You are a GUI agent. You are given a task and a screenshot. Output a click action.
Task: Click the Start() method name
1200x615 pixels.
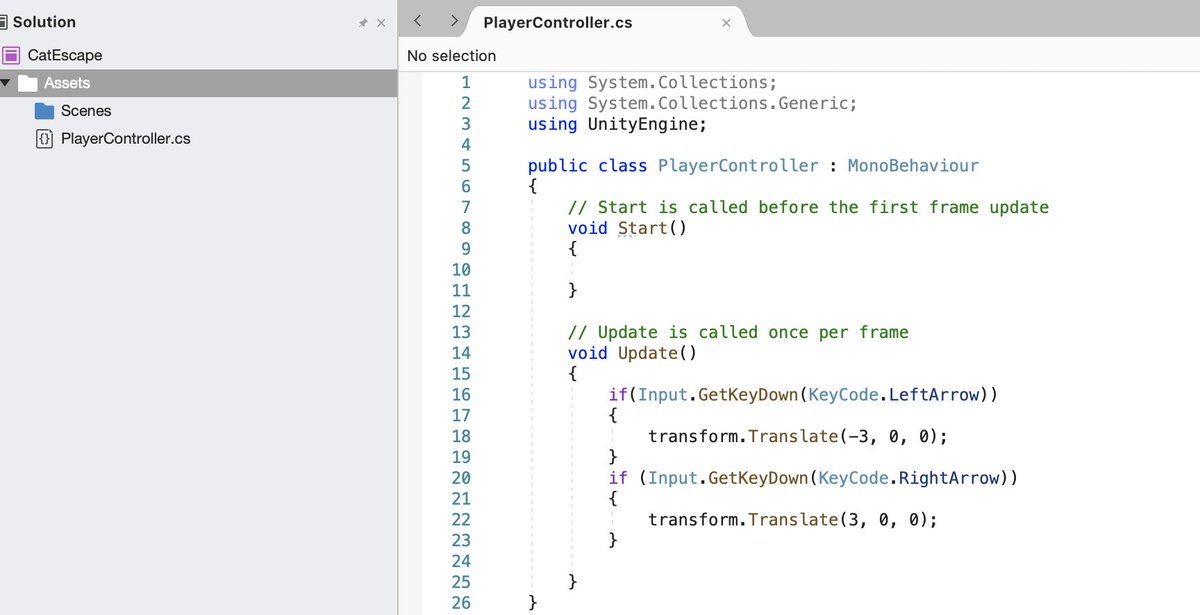(x=652, y=228)
